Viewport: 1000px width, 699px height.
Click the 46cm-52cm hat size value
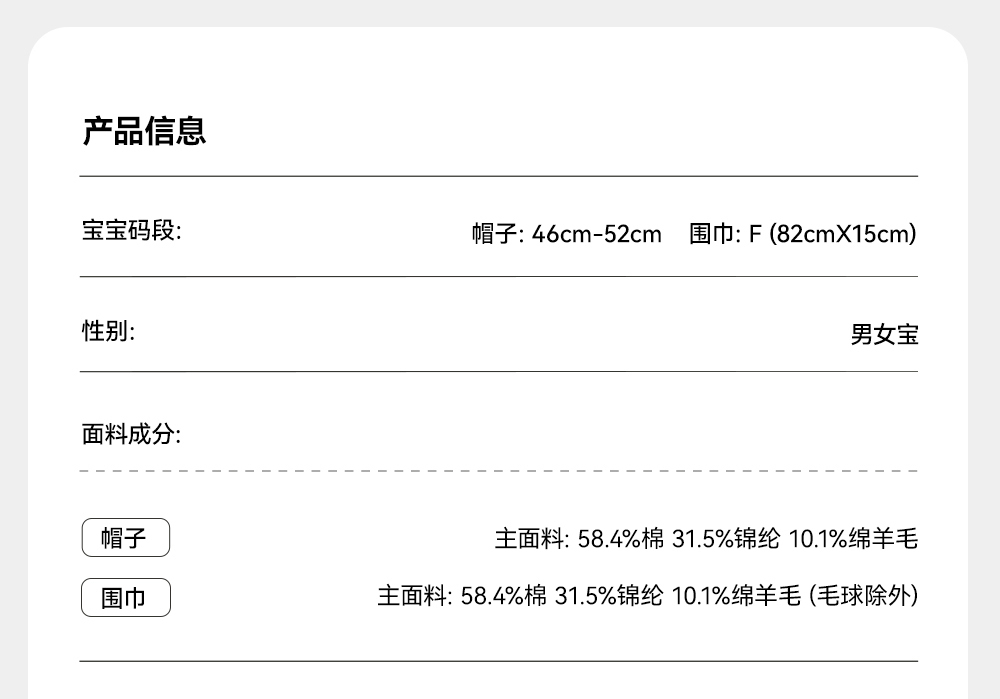(596, 234)
